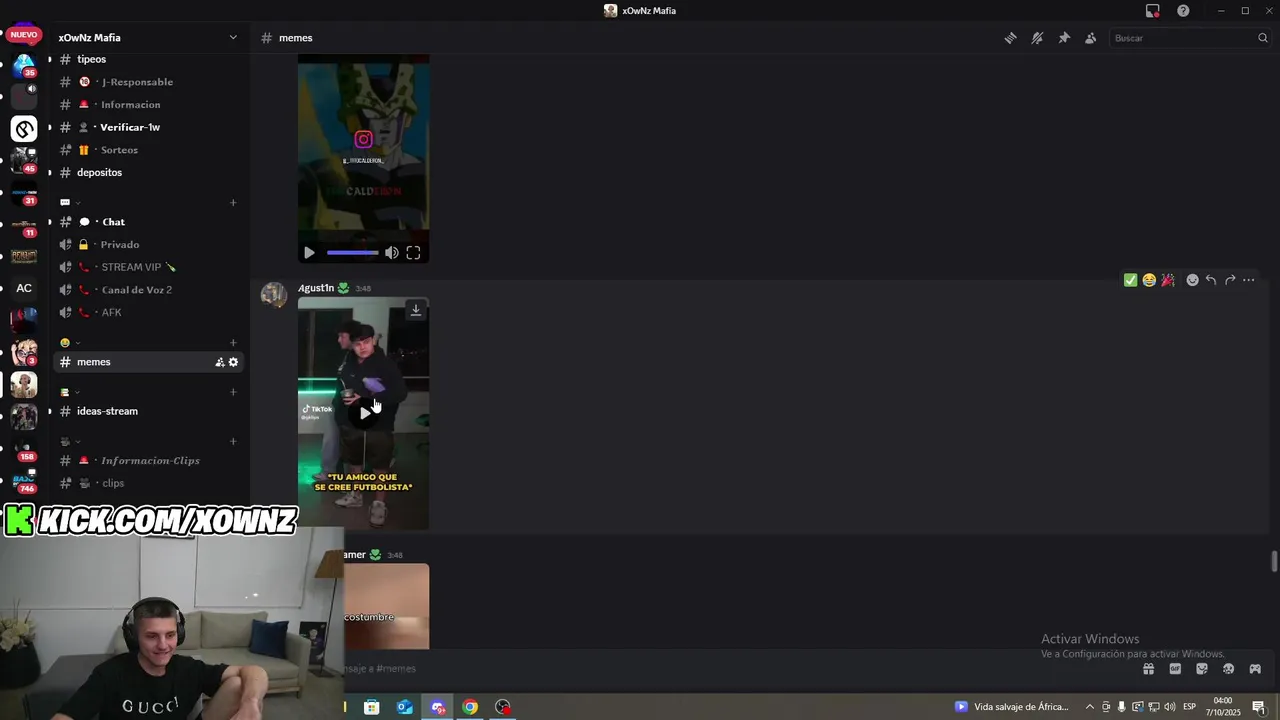The width and height of the screenshot is (1280, 720).
Task: Expand tipeos channel thread arrow
Action: 49,60
